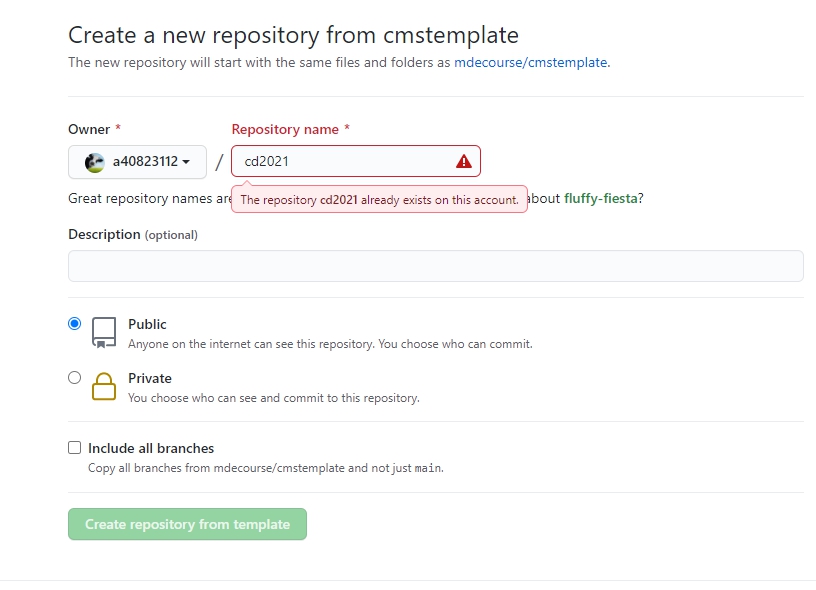Open the mdecourse/cmstemplate link
The image size is (816, 590).
[530, 62]
